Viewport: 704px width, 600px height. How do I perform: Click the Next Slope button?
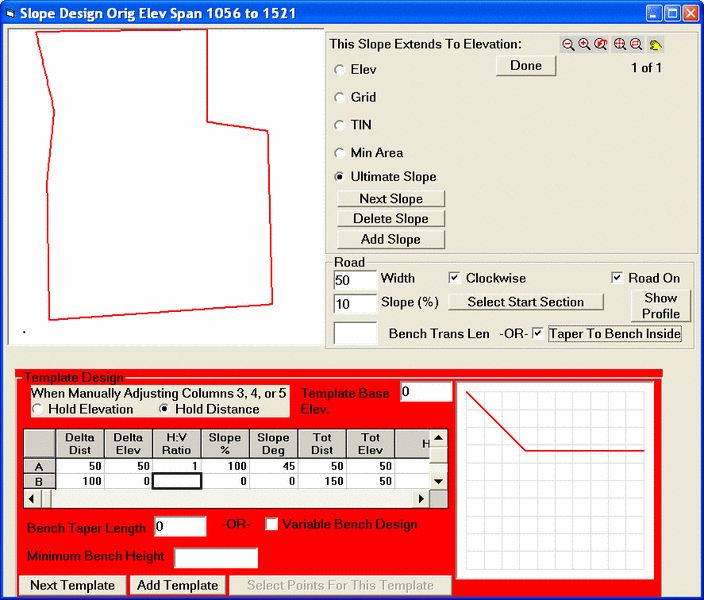point(391,199)
